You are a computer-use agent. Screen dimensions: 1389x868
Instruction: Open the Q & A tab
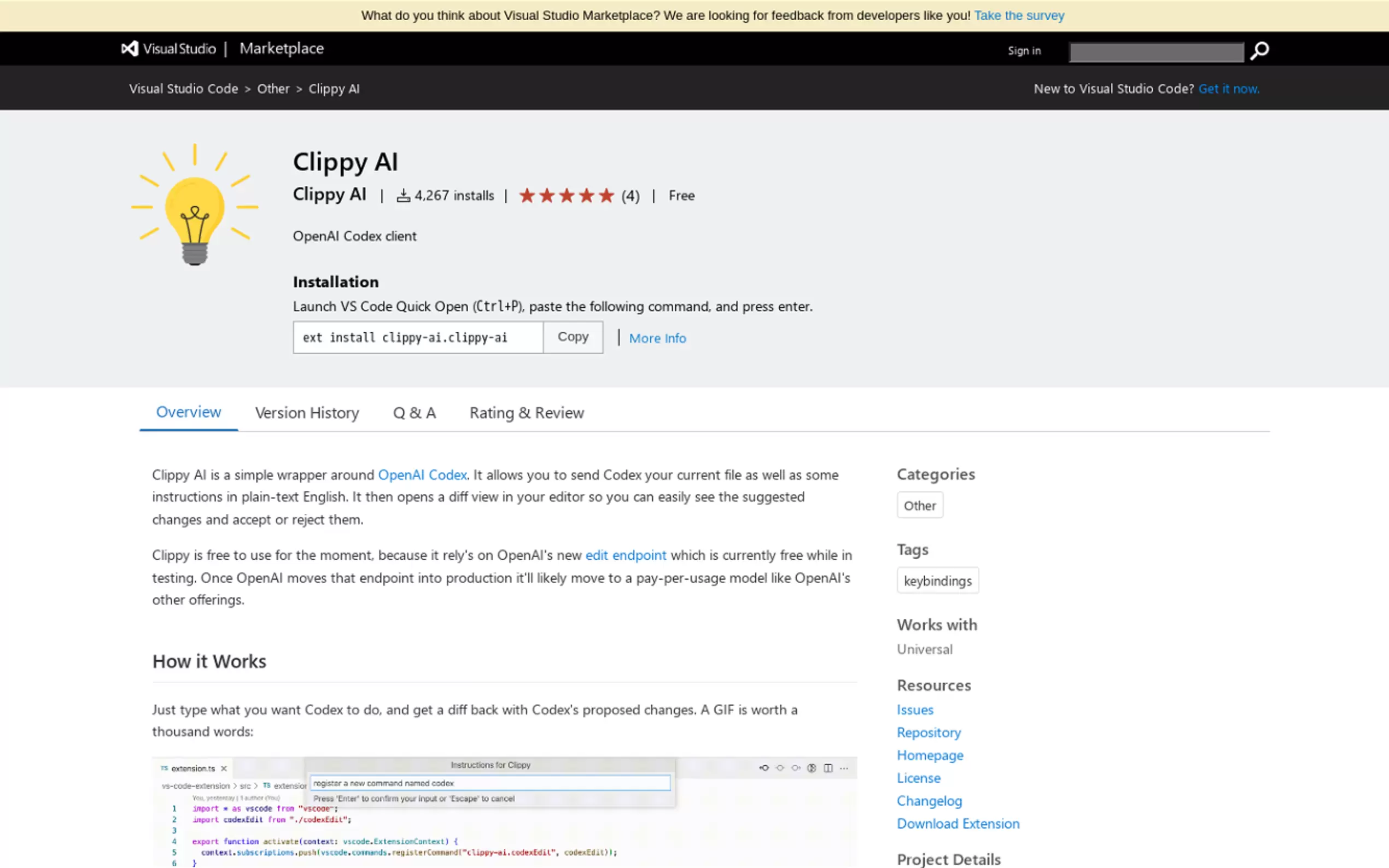click(x=414, y=413)
